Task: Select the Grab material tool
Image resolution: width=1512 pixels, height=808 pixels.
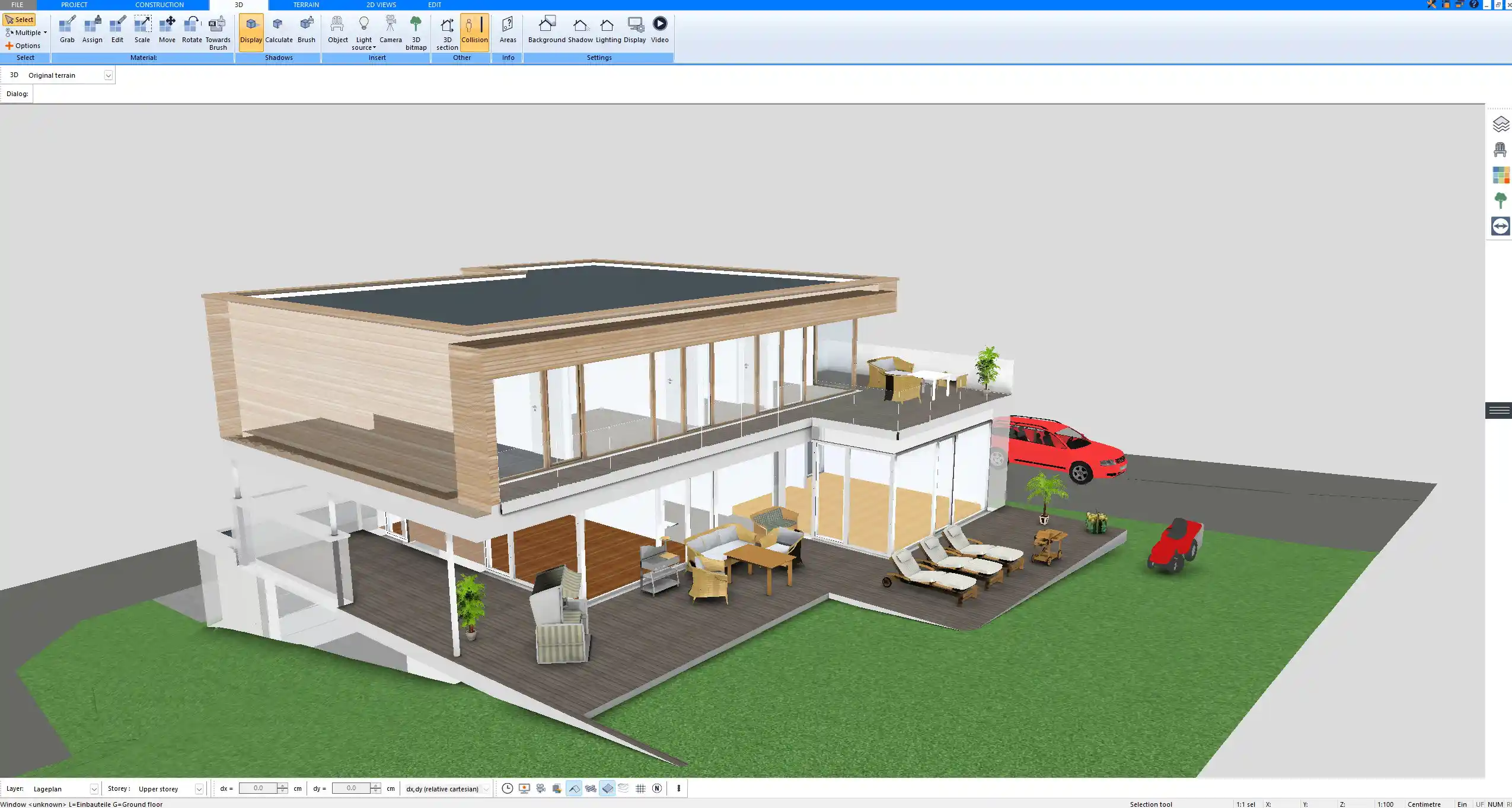Action: (x=67, y=30)
